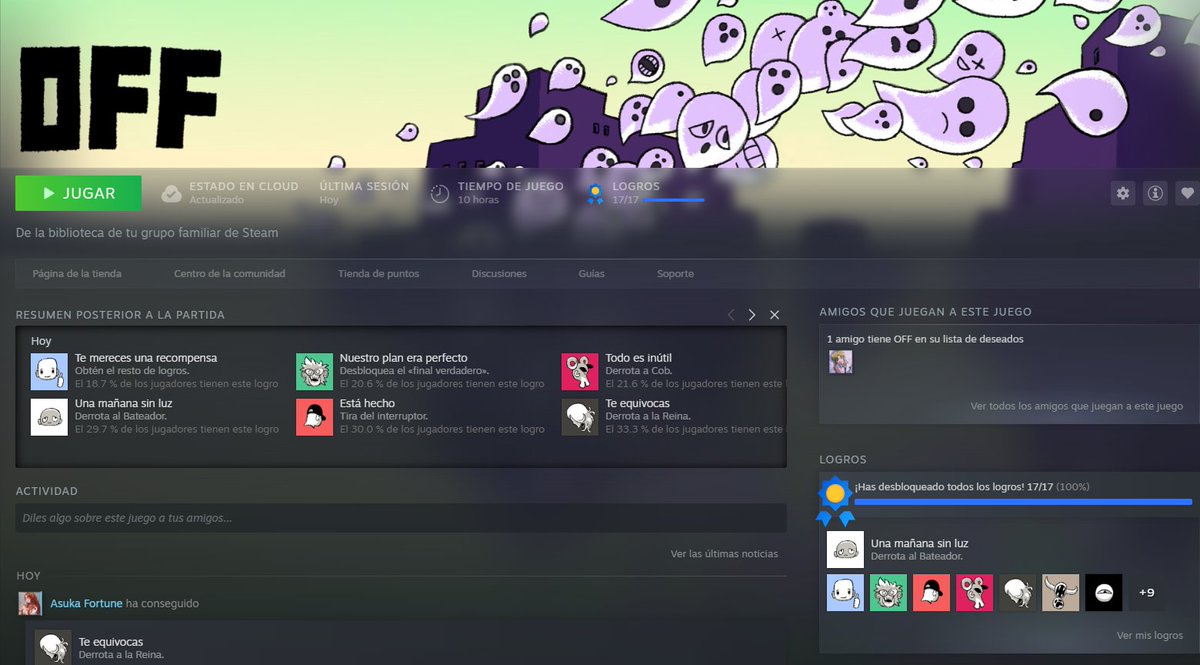This screenshot has width=1200, height=665.
Task: Close the post-game summary panel
Action: (774, 315)
